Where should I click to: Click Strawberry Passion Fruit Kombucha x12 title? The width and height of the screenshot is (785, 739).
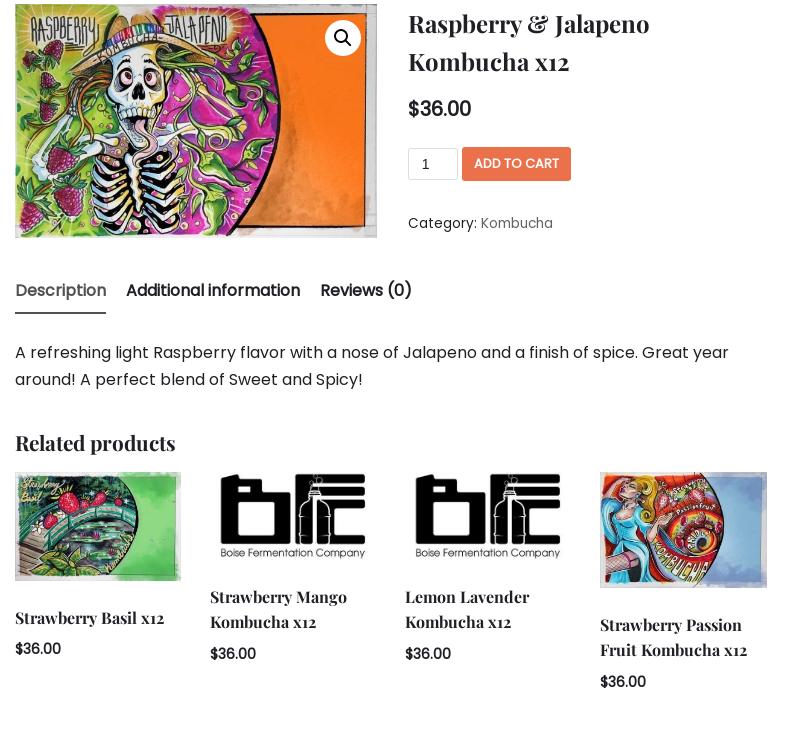click(x=673, y=637)
